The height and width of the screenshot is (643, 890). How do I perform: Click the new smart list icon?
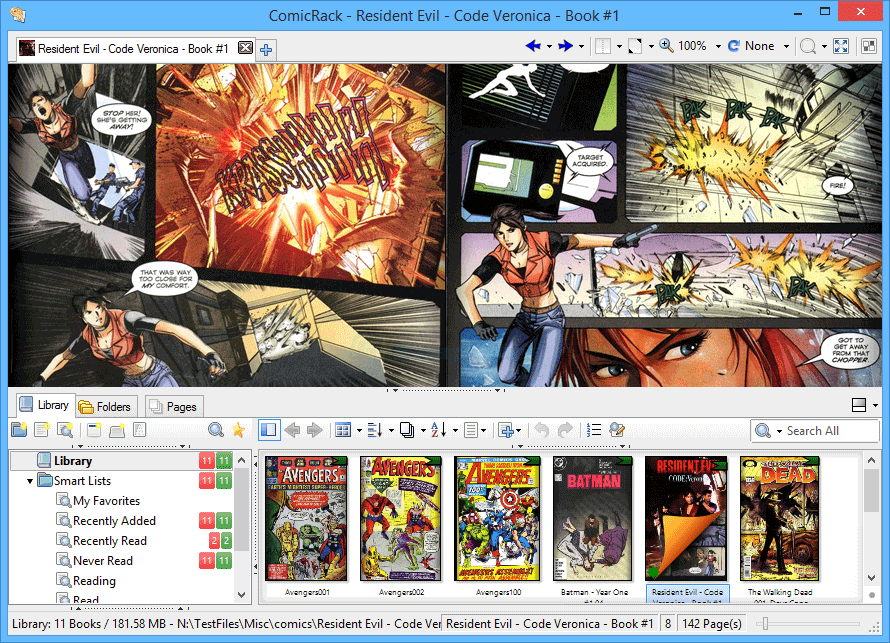[65, 430]
